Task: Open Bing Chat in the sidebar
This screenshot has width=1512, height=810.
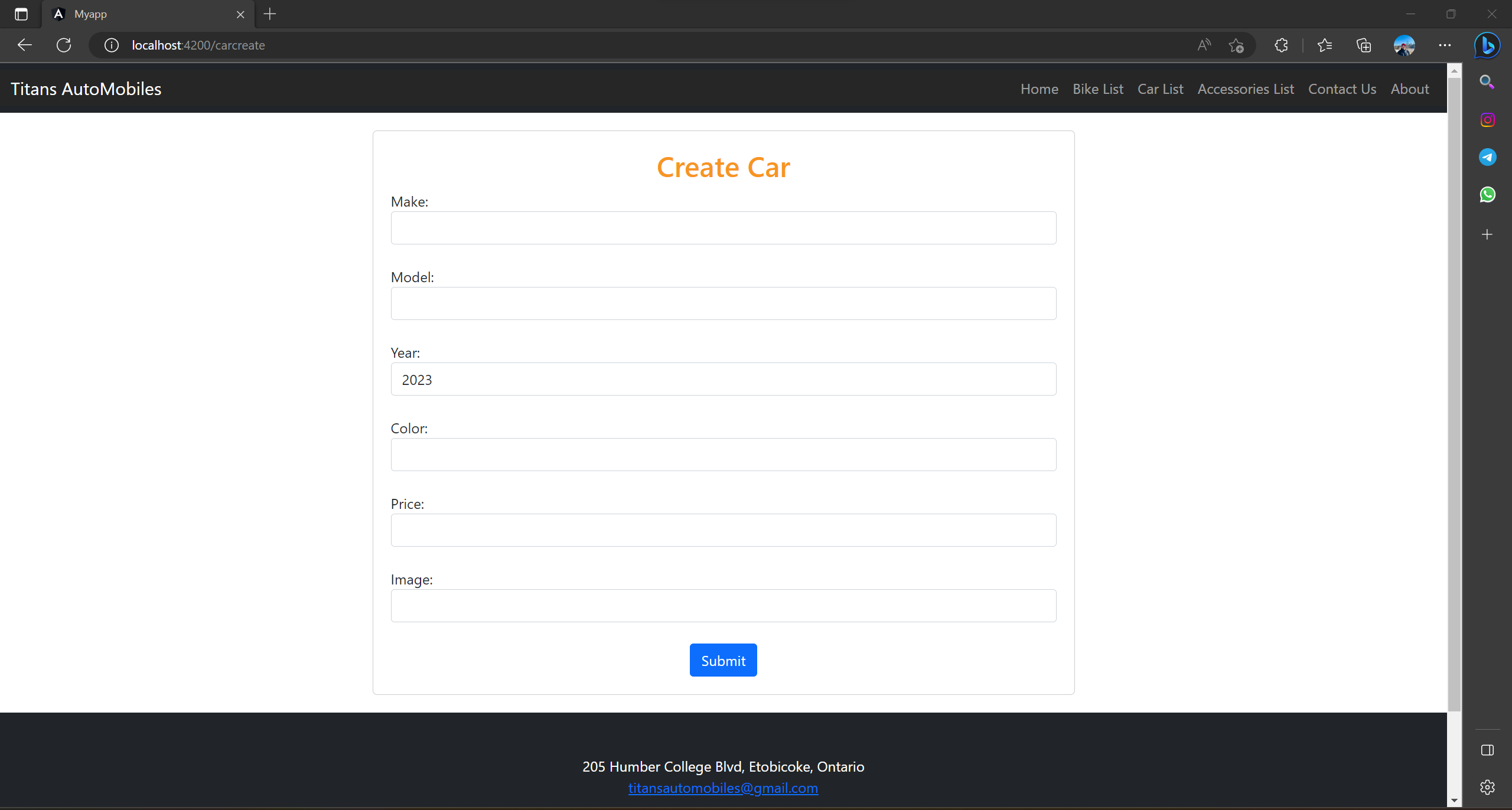Action: [x=1486, y=45]
